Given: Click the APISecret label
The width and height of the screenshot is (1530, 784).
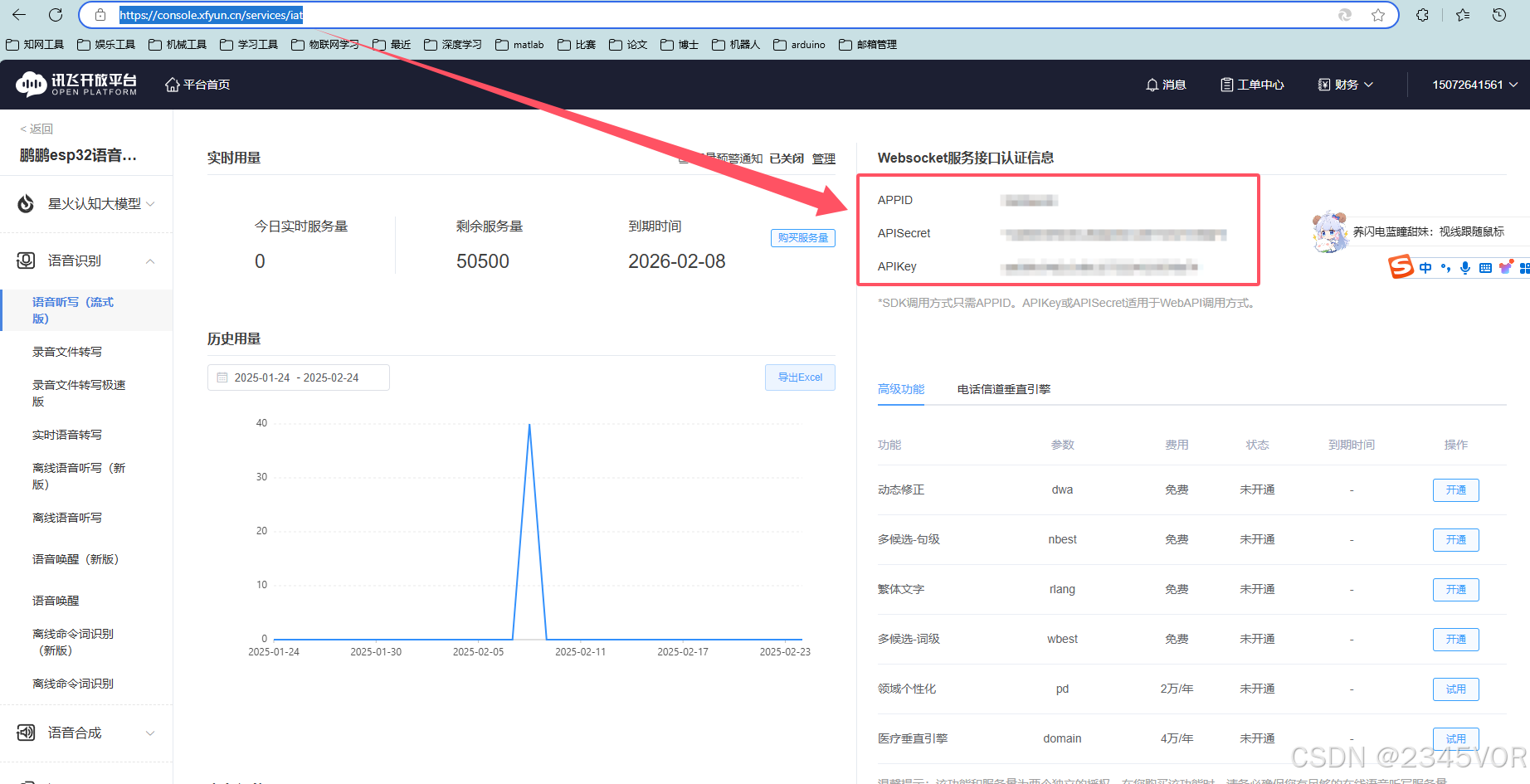Looking at the screenshot, I should (904, 233).
